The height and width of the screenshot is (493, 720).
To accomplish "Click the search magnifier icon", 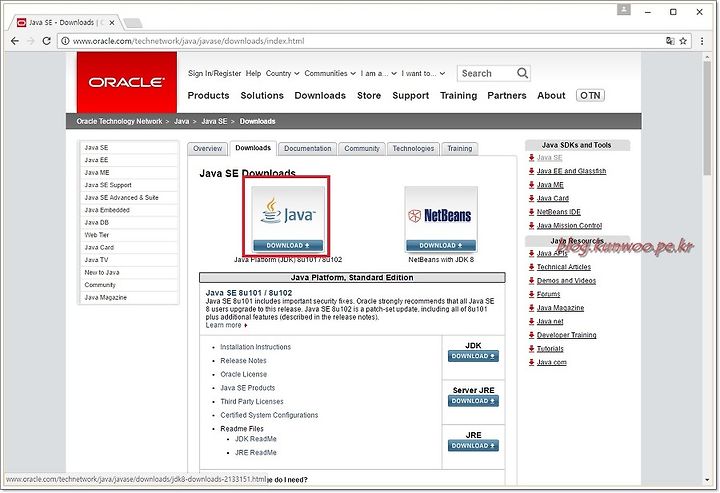I will [522, 73].
